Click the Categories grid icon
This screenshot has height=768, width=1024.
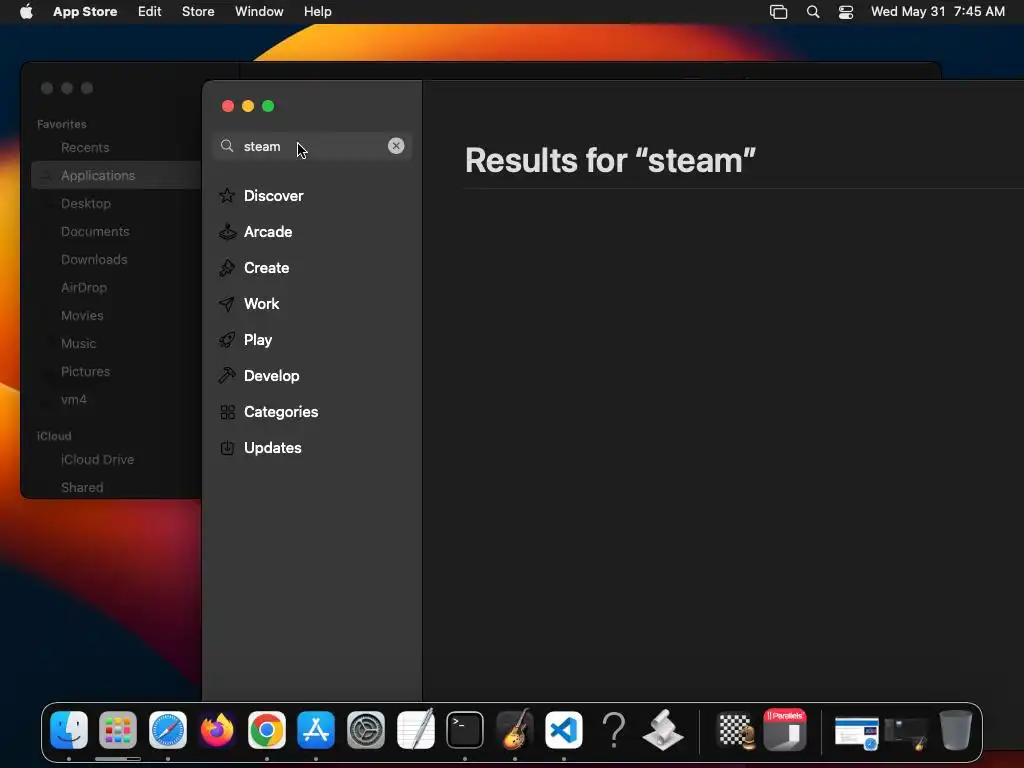point(227,412)
